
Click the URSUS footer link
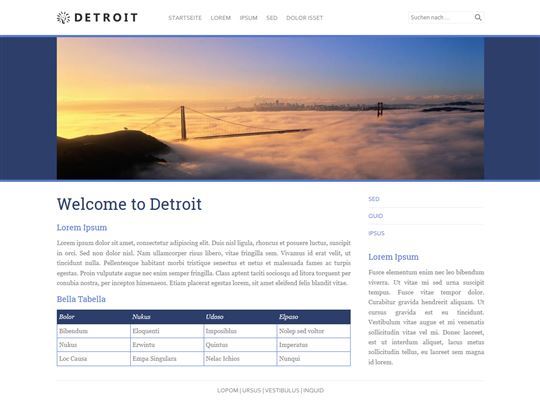pyautogui.click(x=252, y=390)
